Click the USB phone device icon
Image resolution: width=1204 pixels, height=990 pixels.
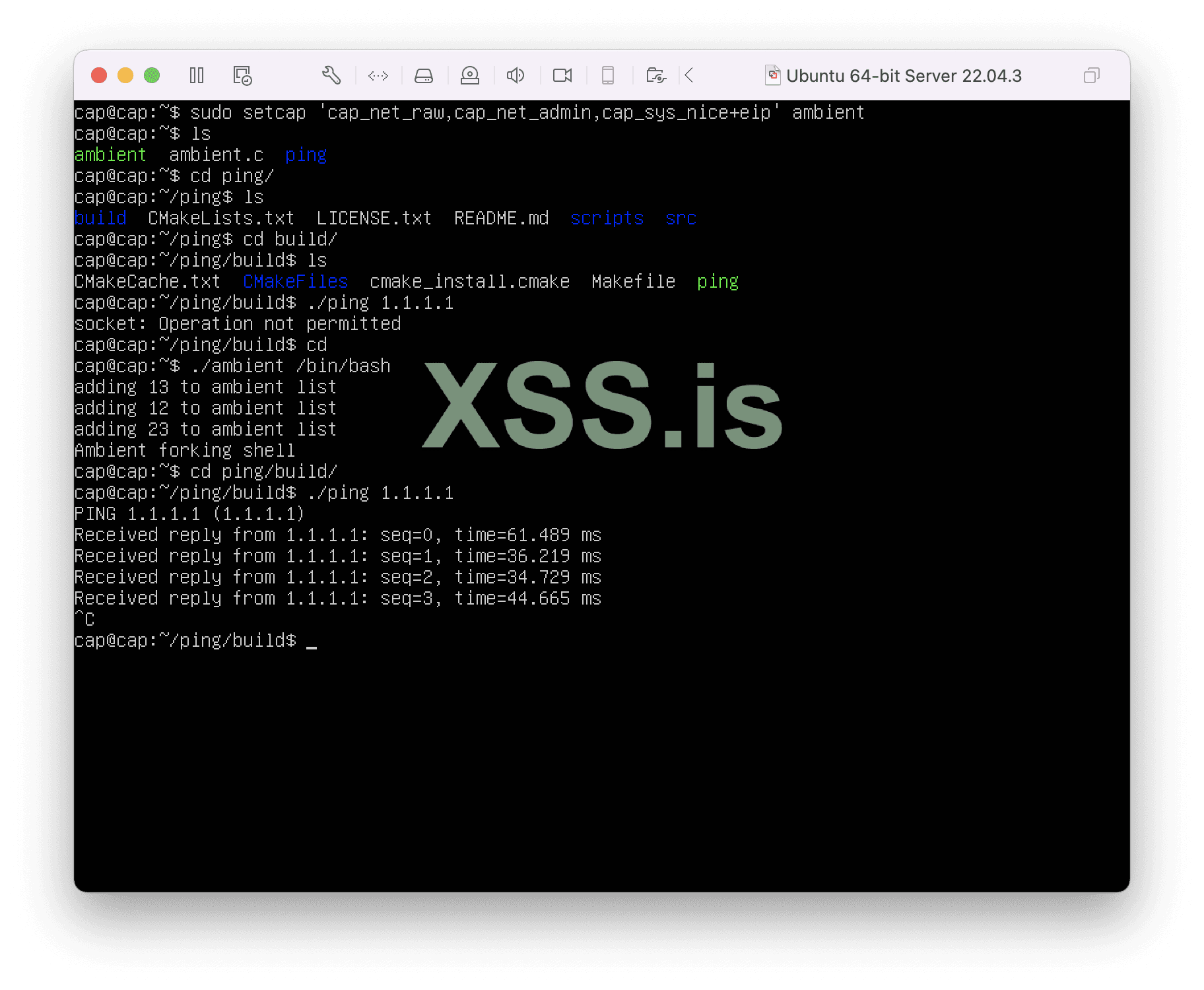[x=608, y=76]
